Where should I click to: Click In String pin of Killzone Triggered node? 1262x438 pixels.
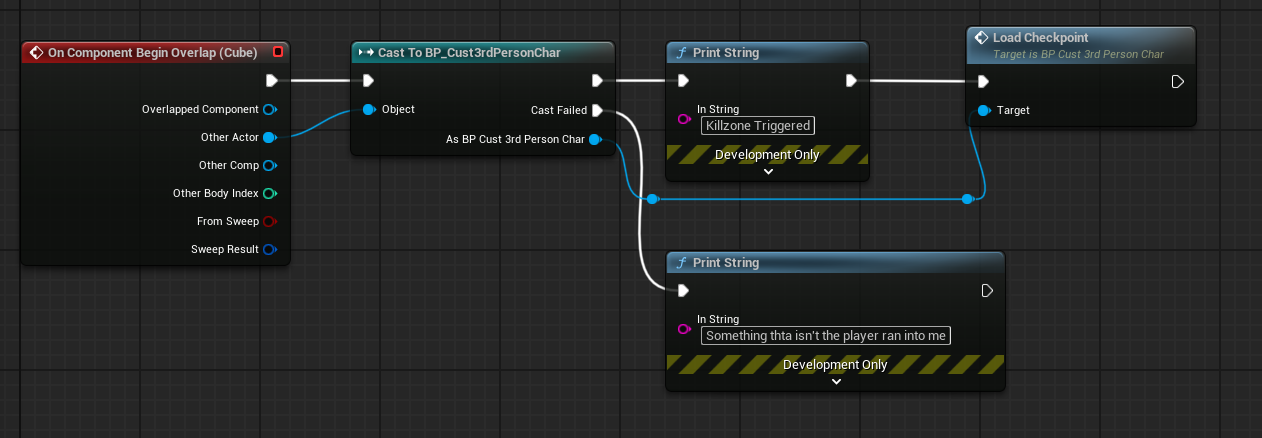click(x=684, y=118)
